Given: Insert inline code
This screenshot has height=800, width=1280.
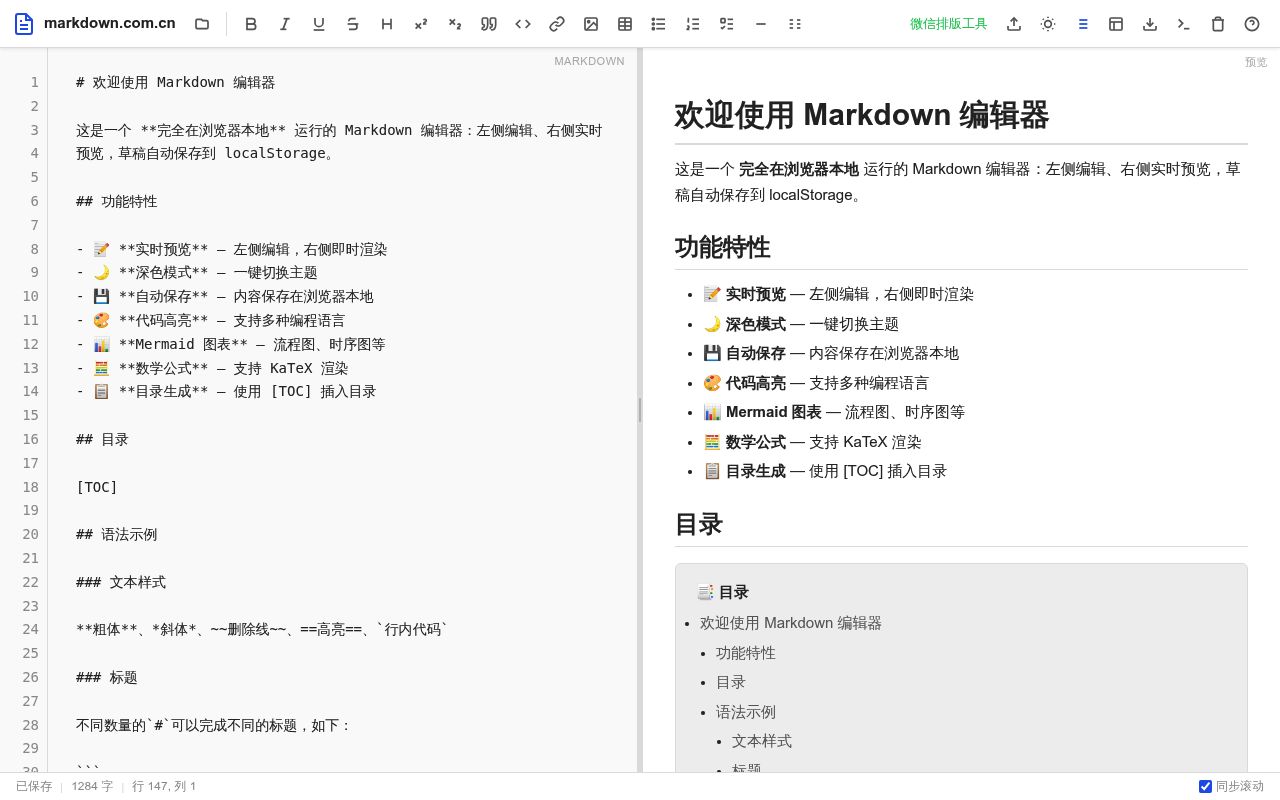Looking at the screenshot, I should point(523,24).
